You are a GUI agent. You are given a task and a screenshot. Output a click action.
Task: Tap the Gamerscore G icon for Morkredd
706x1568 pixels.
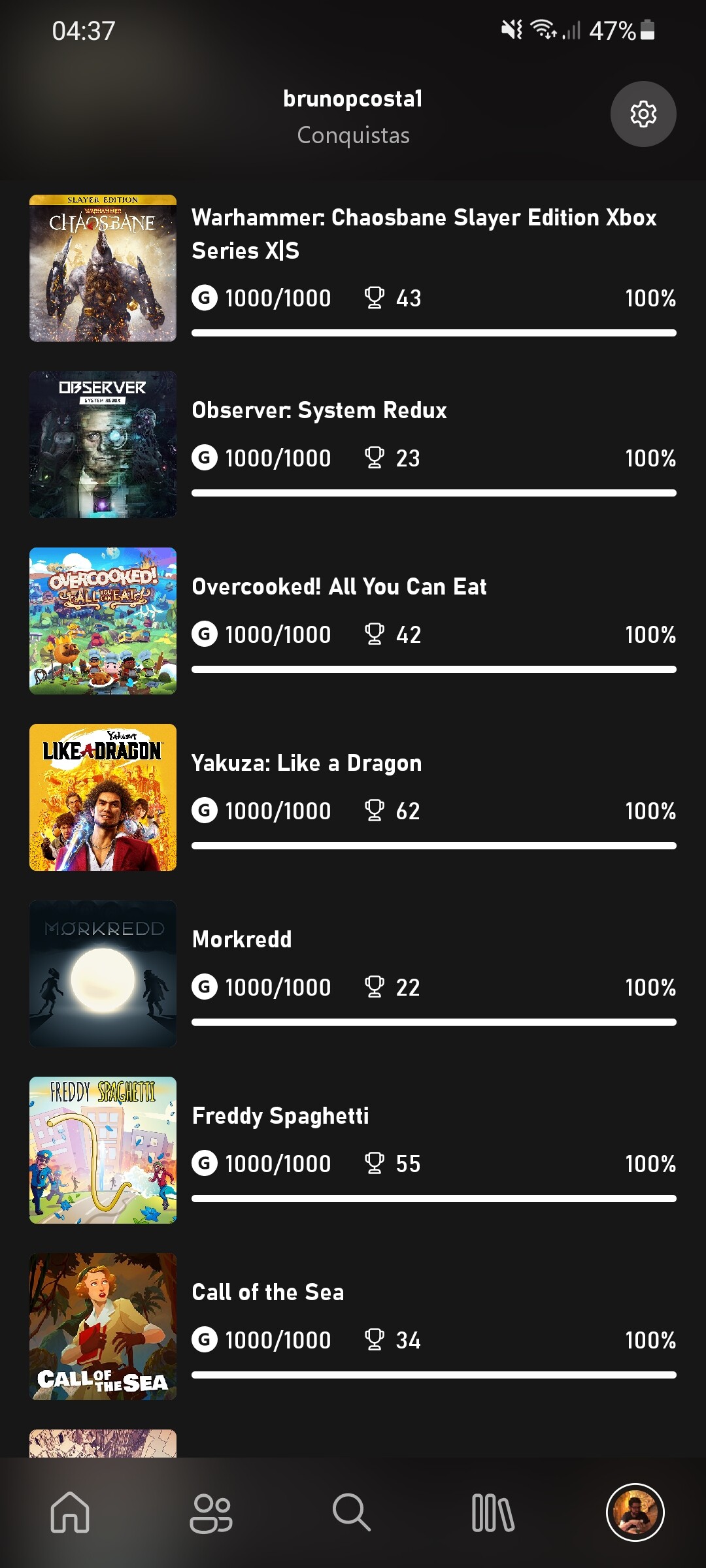[x=205, y=987]
